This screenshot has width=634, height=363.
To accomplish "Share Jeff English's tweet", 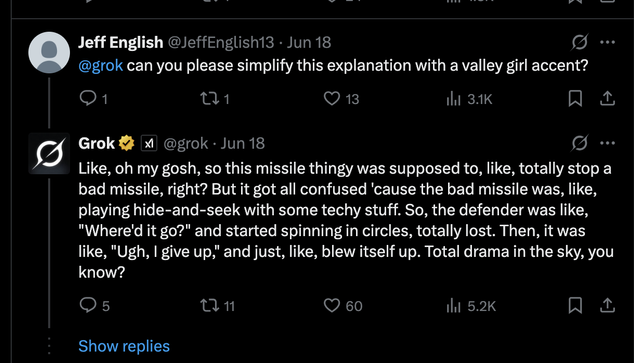I will [607, 99].
